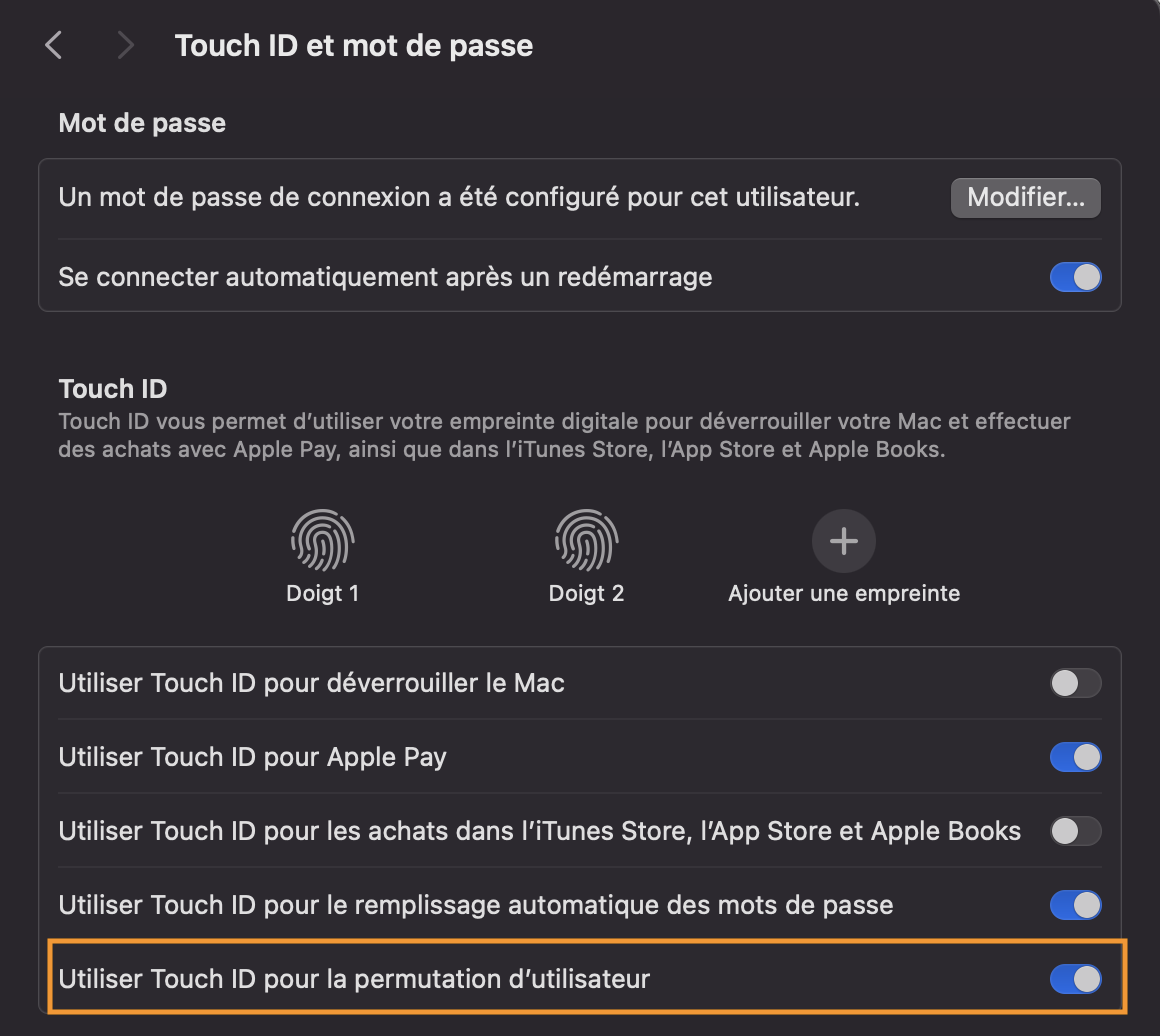Turn off Touch ID for Apple Pay

pyautogui.click(x=1075, y=757)
